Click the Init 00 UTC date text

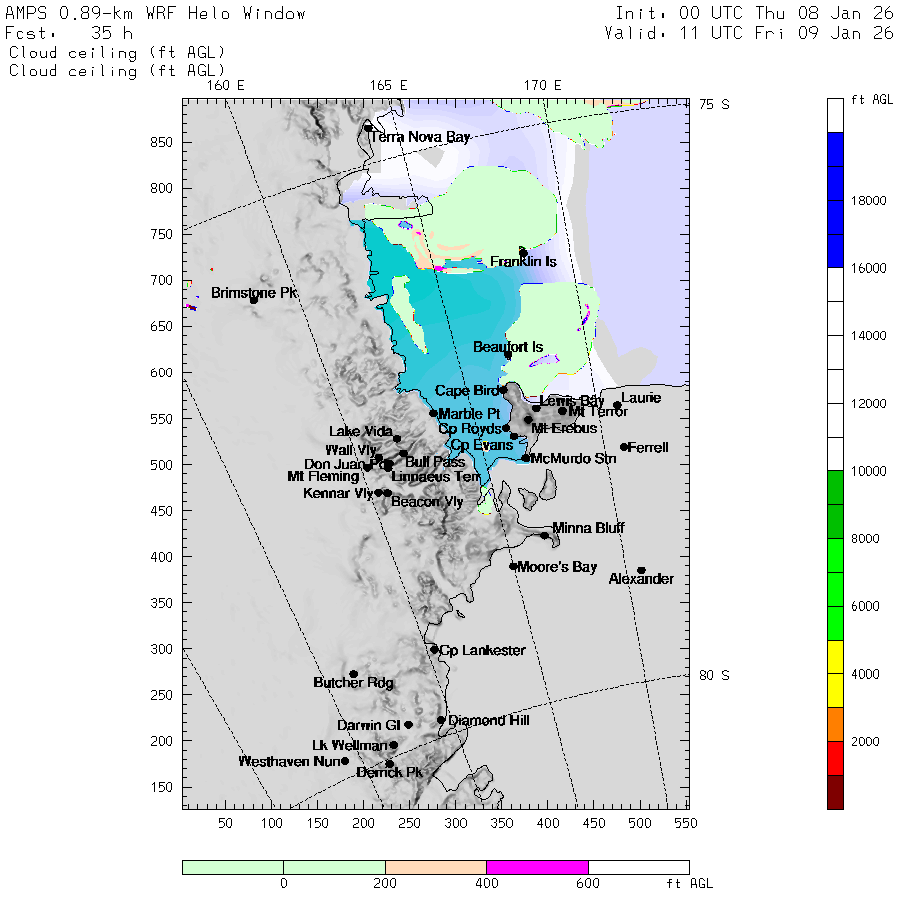click(754, 13)
